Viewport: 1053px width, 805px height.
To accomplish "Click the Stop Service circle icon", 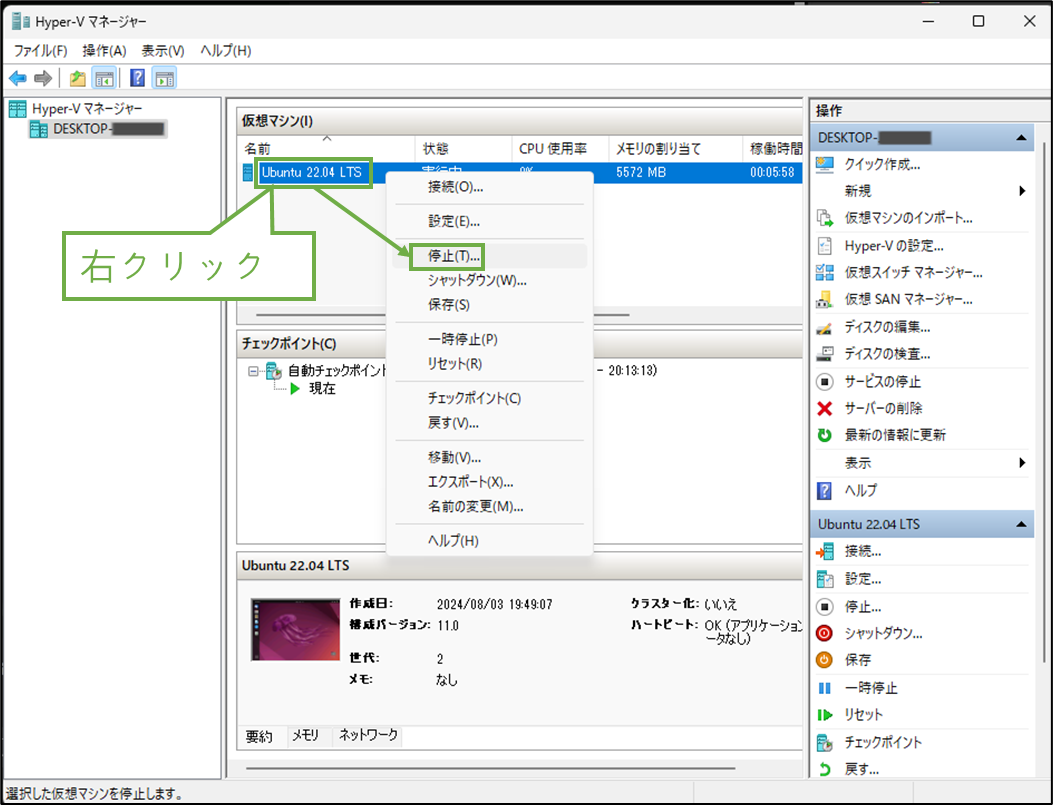I will pyautogui.click(x=825, y=381).
